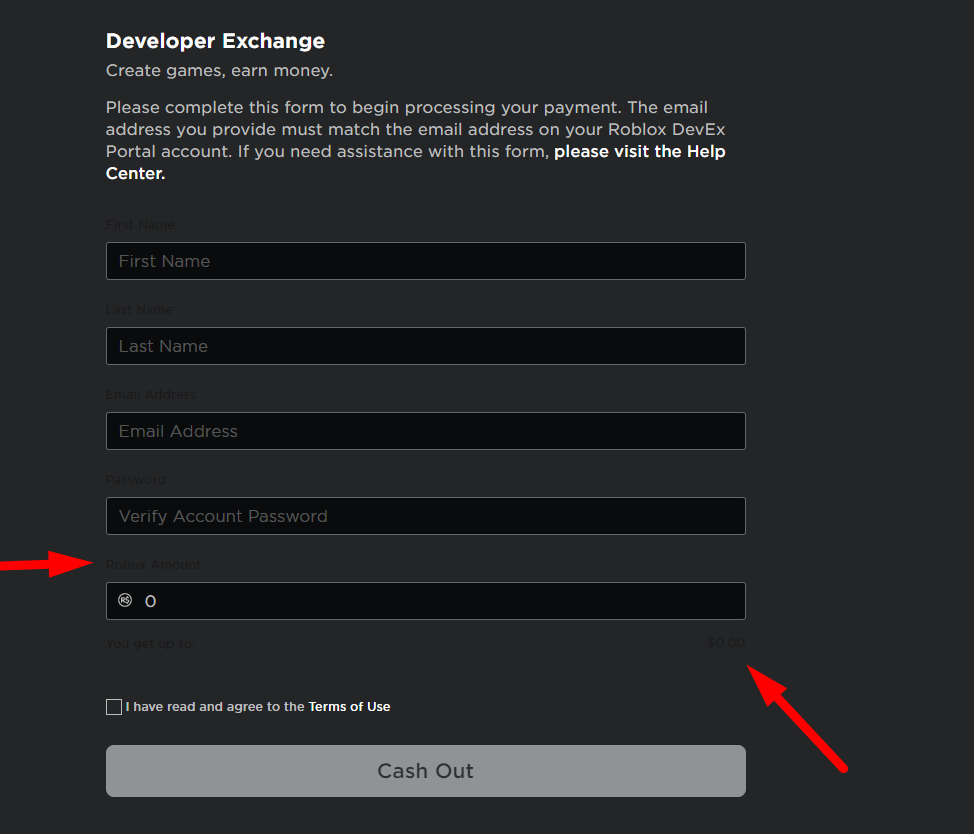Click the Robux Amount field label

(x=153, y=564)
